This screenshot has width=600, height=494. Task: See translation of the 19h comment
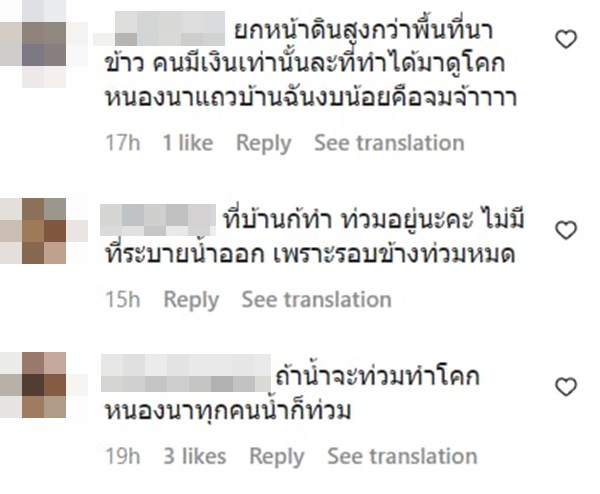[402, 457]
